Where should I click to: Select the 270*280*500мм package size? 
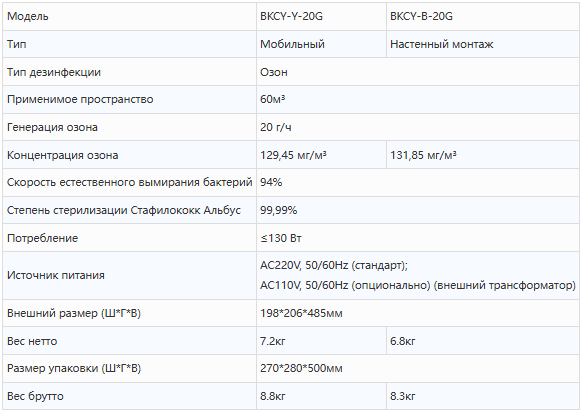pos(301,368)
